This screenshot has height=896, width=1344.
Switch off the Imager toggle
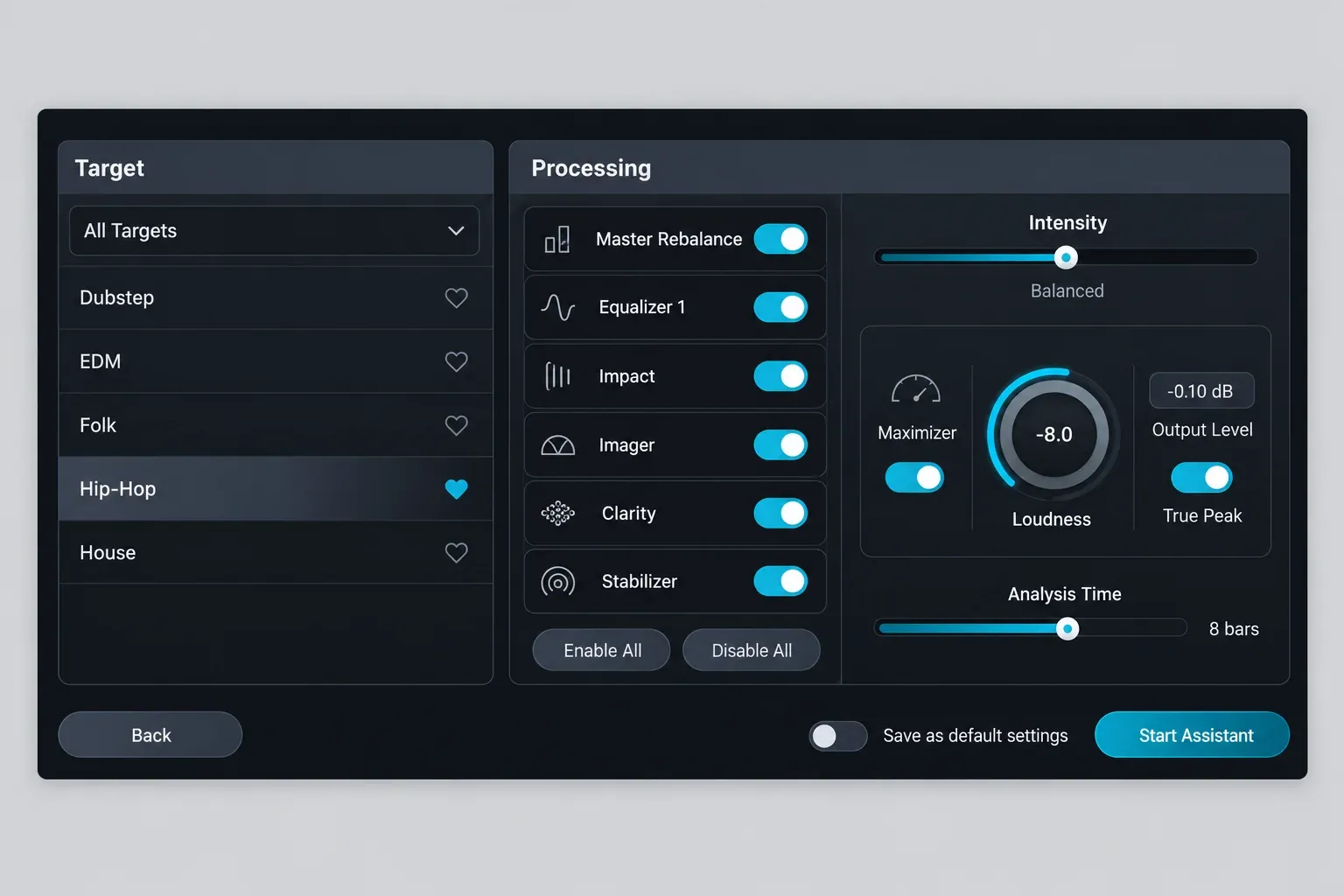pos(780,444)
